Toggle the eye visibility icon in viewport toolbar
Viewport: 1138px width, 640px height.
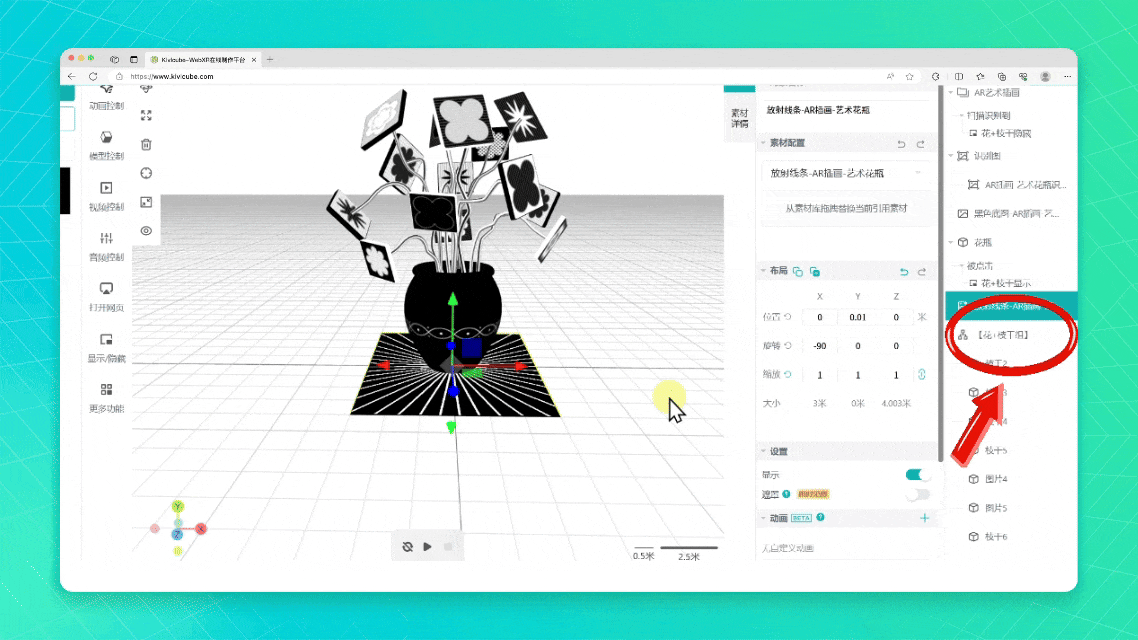pyautogui.click(x=146, y=231)
